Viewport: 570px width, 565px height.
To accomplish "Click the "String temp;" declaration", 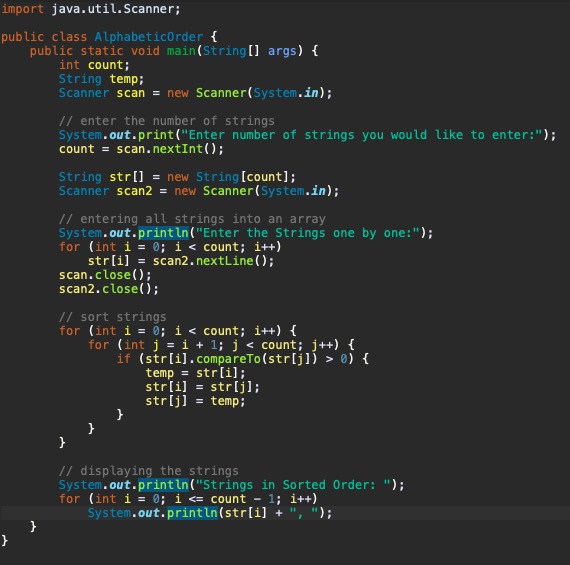I will coord(101,79).
